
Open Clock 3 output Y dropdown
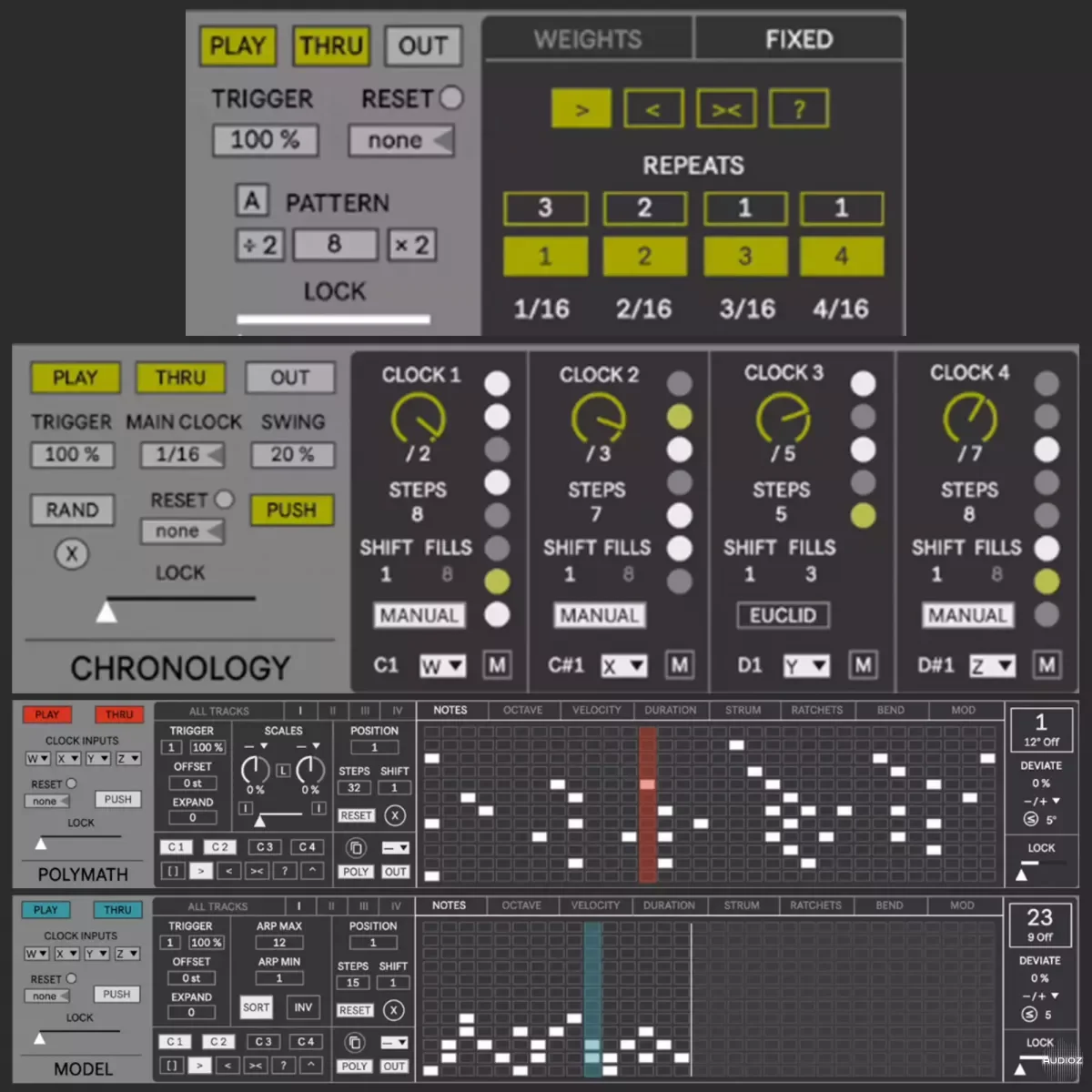(807, 666)
